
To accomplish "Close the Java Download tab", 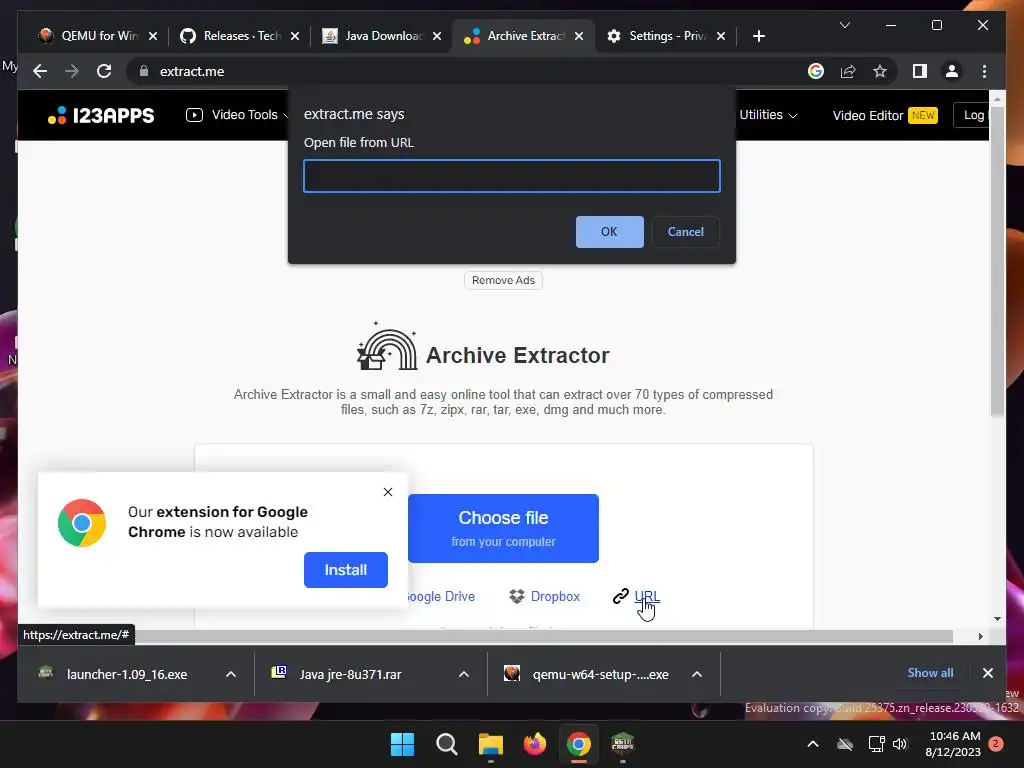I will [x=437, y=36].
